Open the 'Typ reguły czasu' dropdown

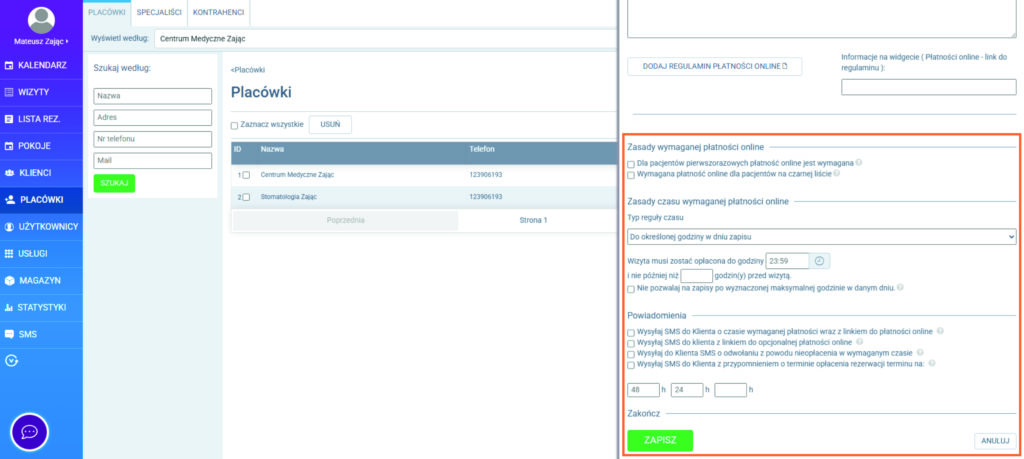pos(821,237)
